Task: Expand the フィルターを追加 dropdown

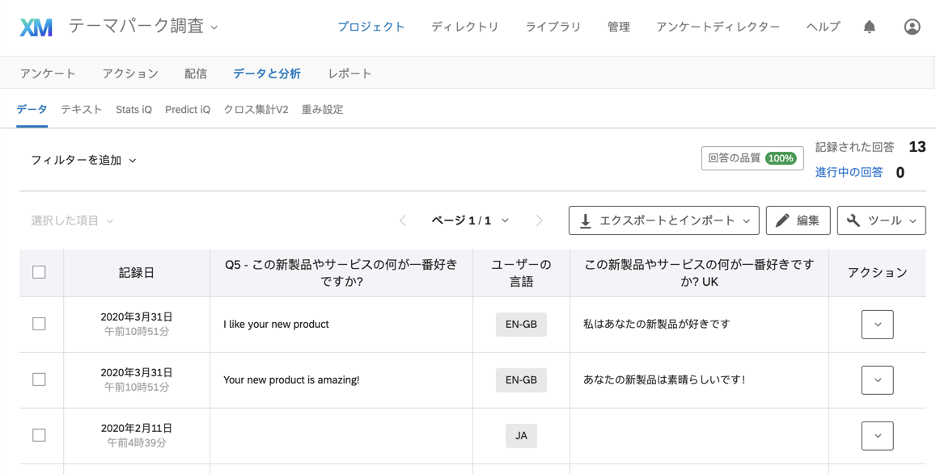Action: (84, 160)
